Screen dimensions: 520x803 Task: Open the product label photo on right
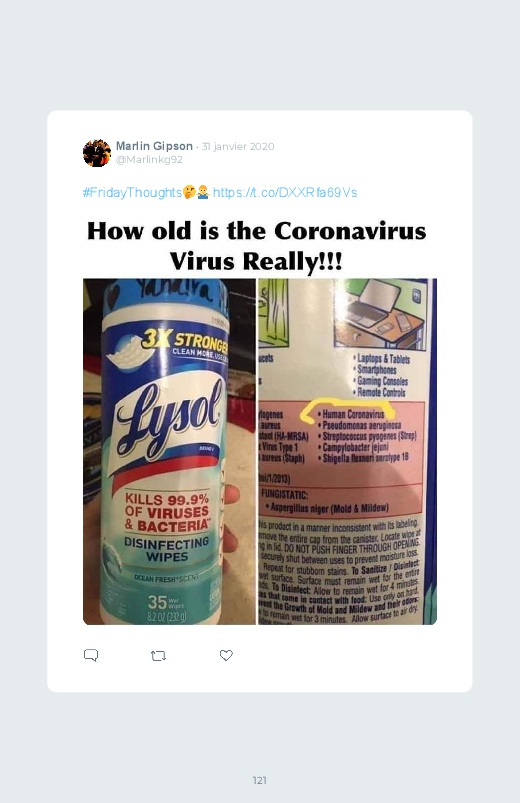tap(347, 451)
